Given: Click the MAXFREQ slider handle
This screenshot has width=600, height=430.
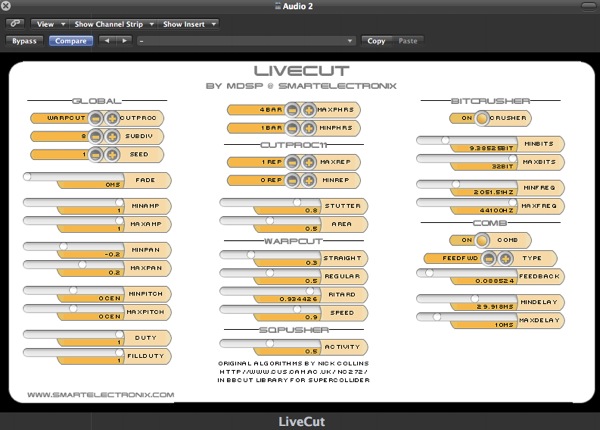Looking at the screenshot, I should (512, 202).
